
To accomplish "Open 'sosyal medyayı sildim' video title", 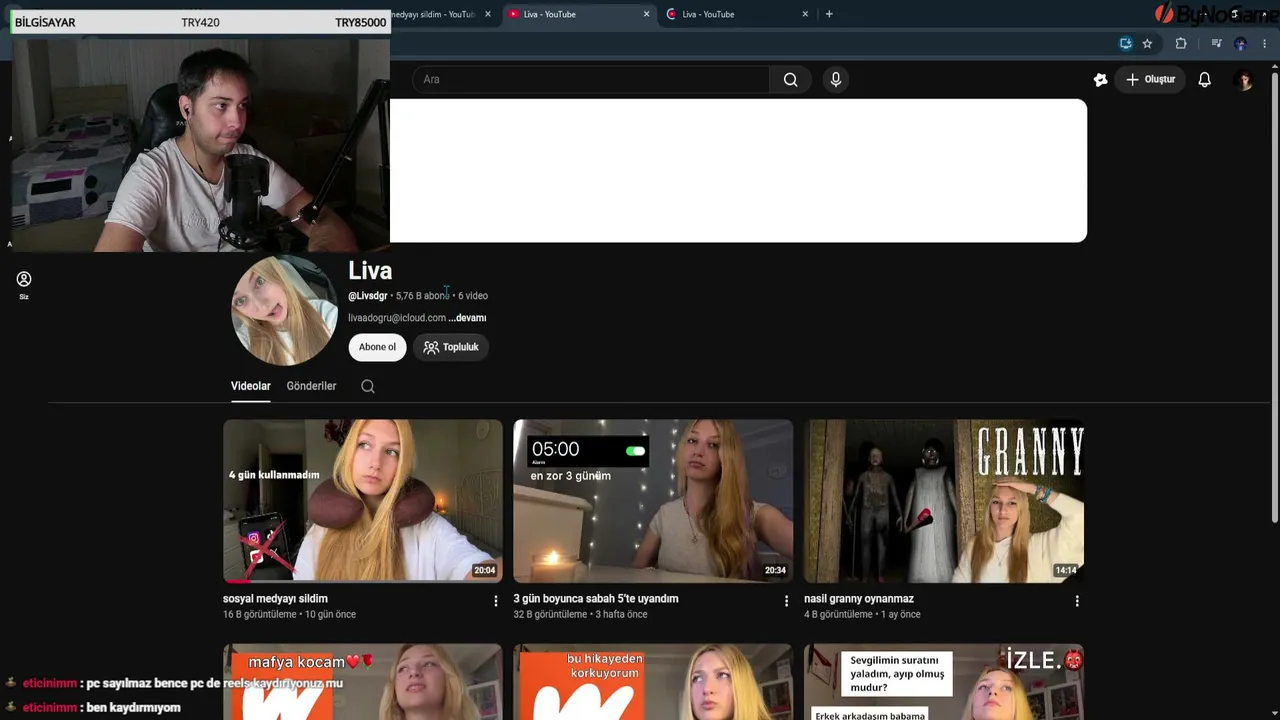I will (275, 599).
